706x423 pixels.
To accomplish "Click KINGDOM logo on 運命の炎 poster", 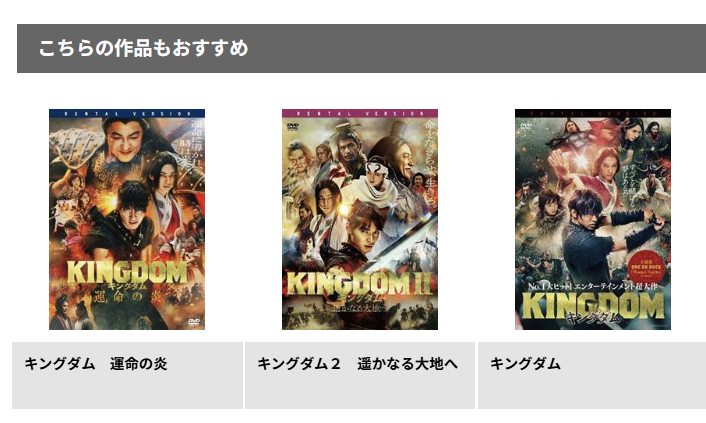I will (x=127, y=272).
